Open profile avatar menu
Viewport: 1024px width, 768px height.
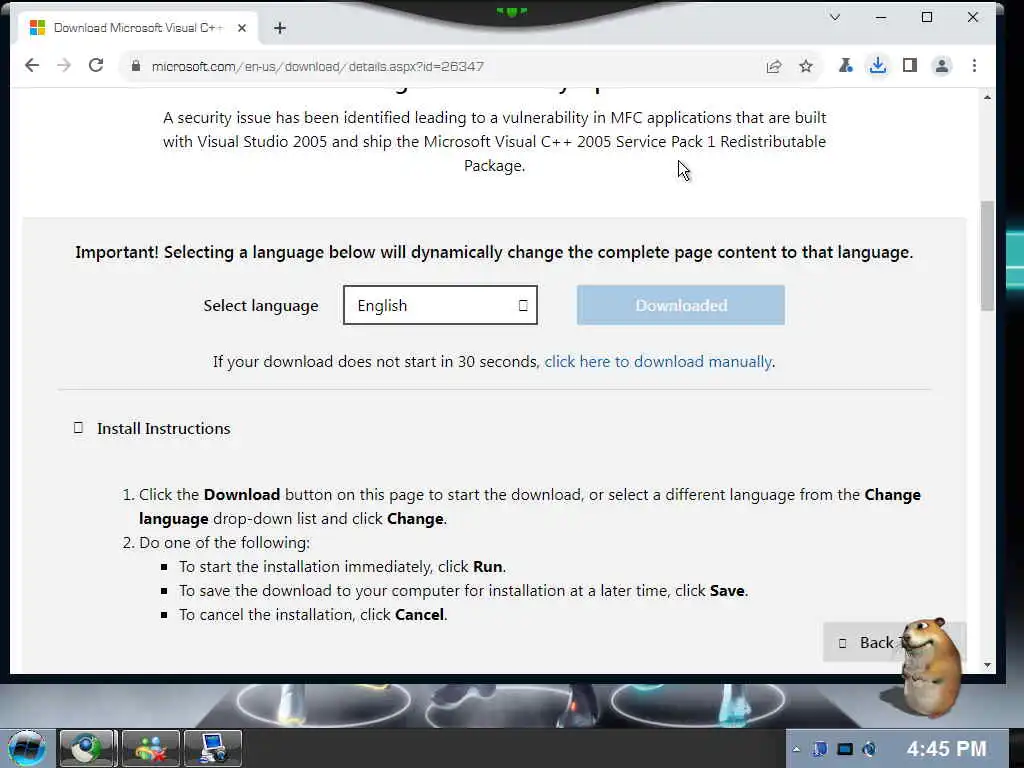click(x=942, y=65)
